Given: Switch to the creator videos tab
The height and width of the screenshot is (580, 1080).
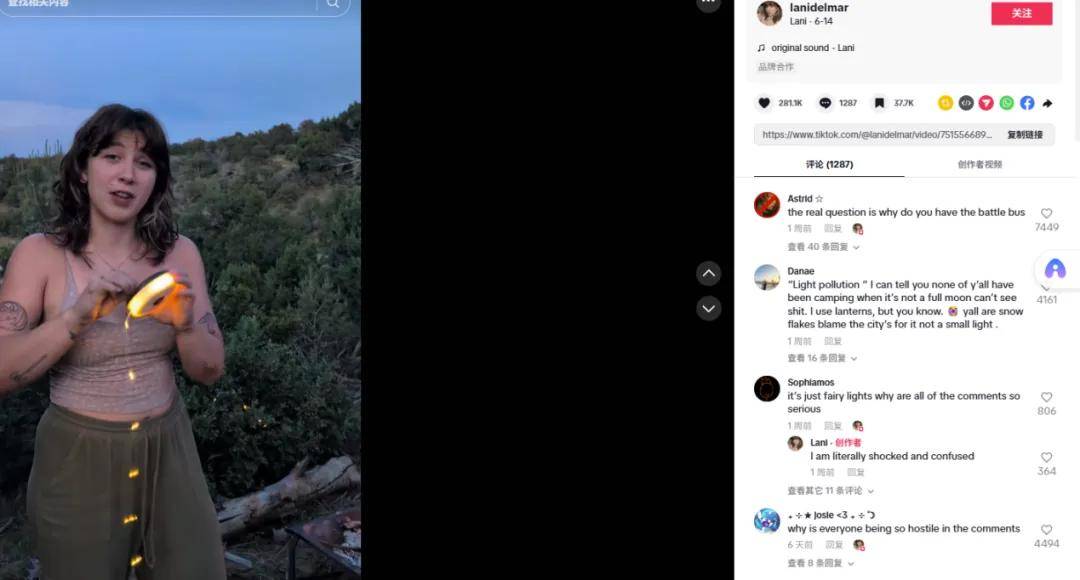Looking at the screenshot, I should (979, 164).
